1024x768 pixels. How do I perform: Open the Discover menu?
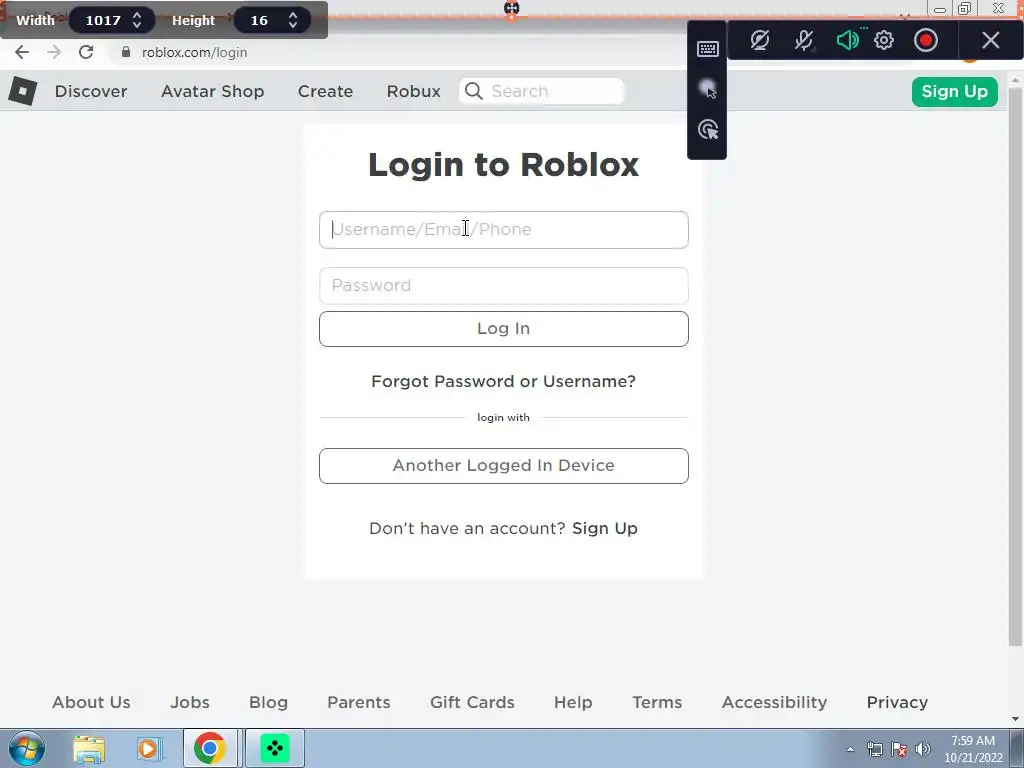click(x=91, y=91)
